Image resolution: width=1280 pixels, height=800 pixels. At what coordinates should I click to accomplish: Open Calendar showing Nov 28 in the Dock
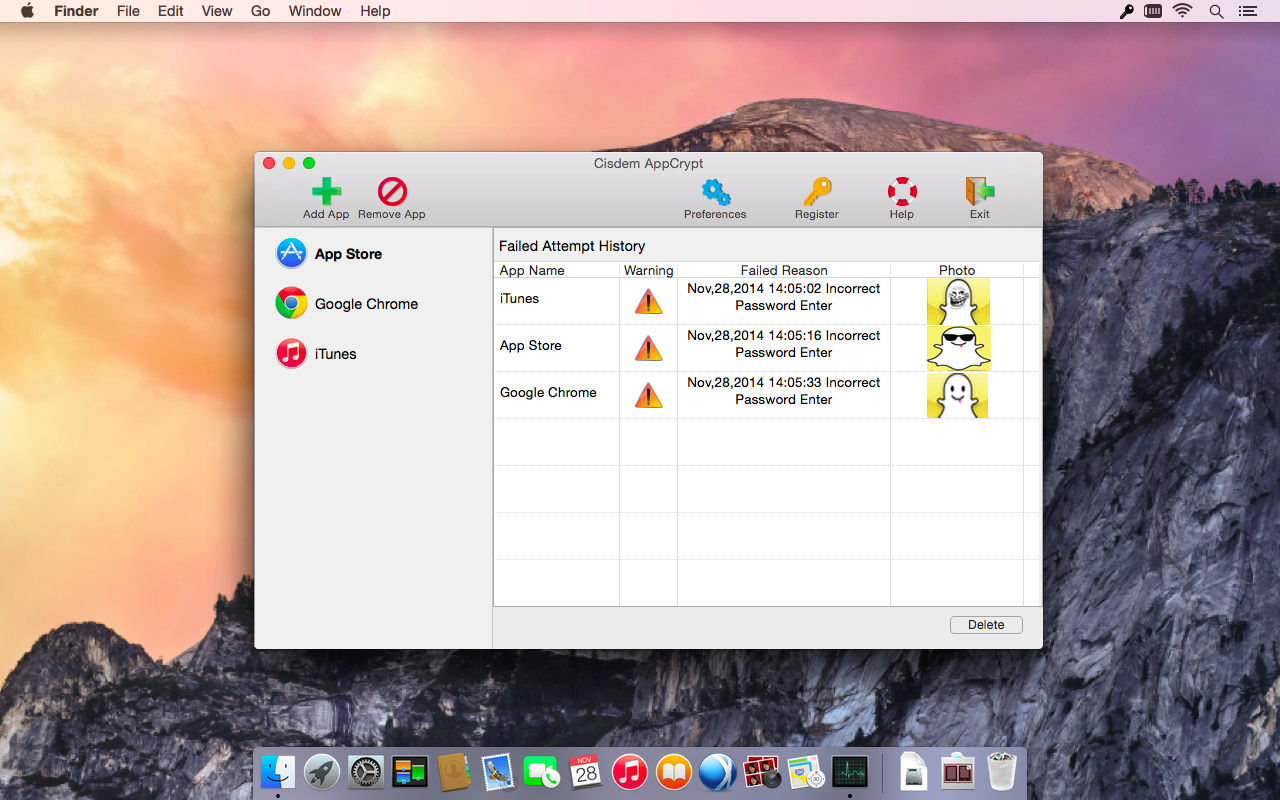(x=586, y=771)
